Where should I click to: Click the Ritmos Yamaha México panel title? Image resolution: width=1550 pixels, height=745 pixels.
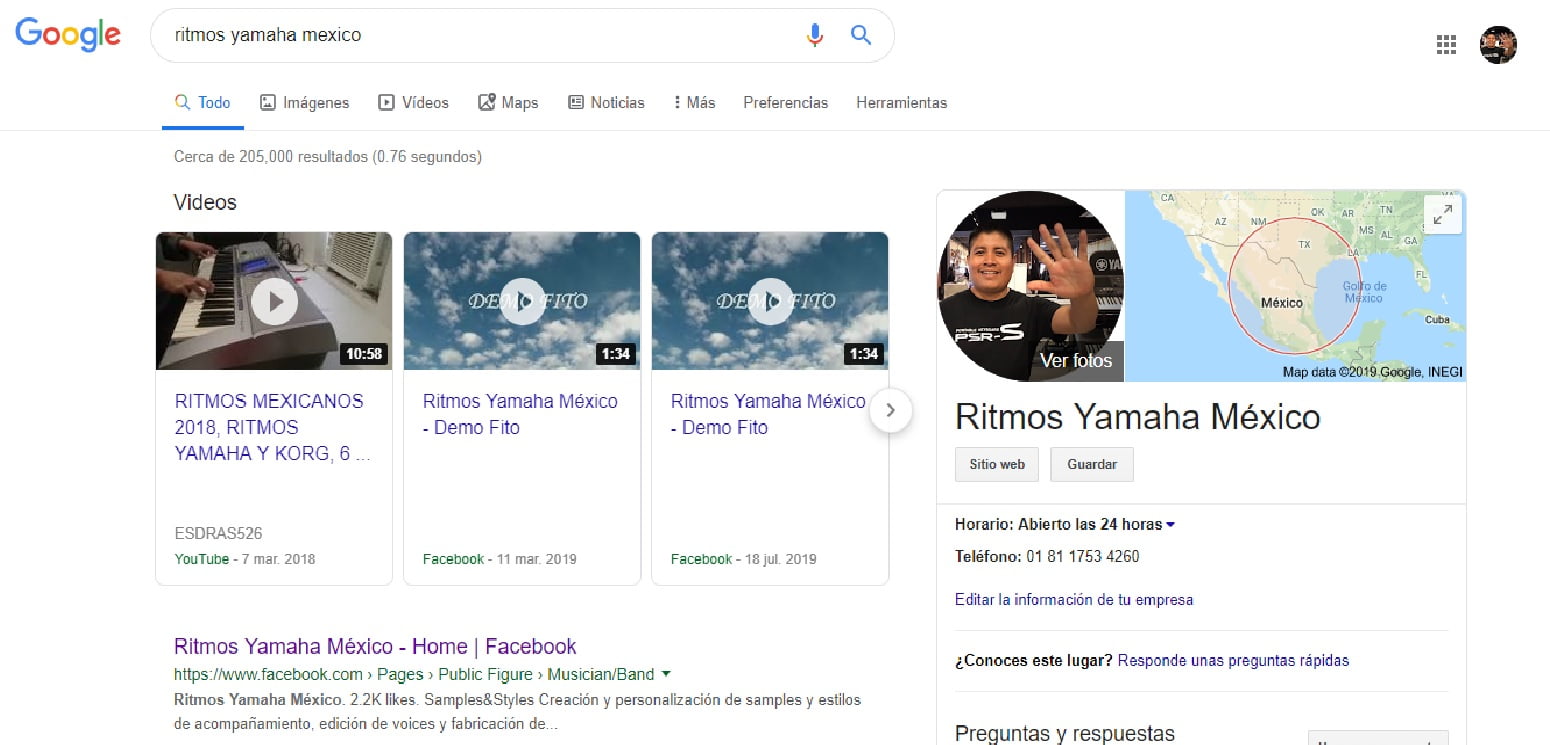(1138, 416)
